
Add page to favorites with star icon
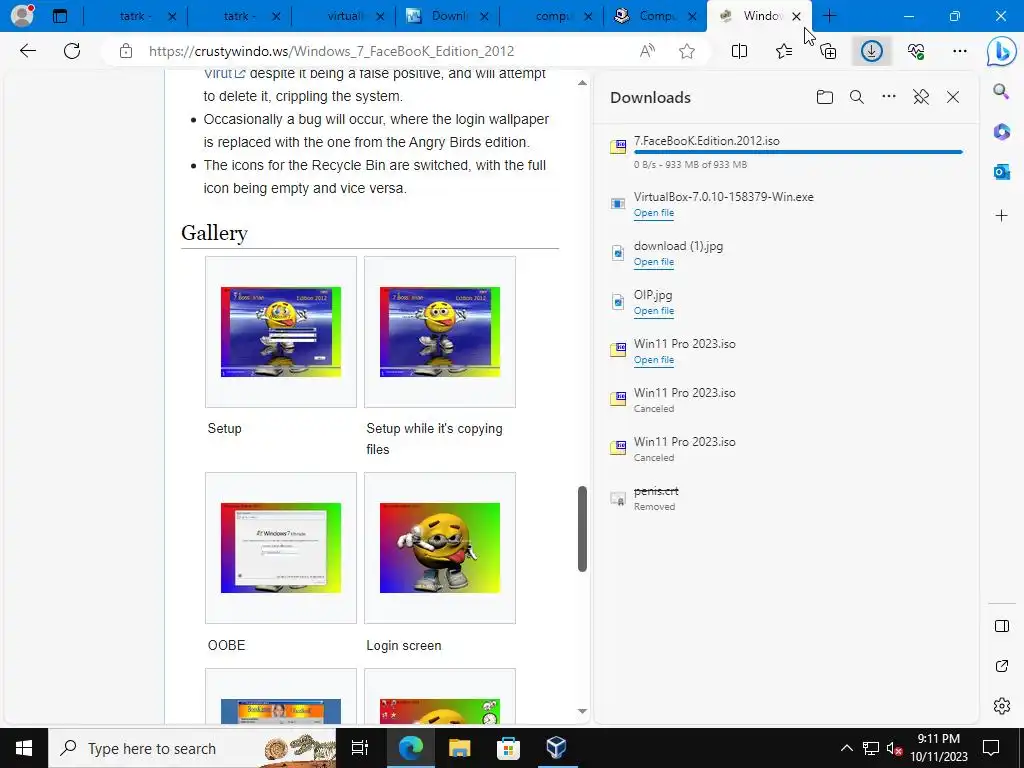click(x=686, y=51)
